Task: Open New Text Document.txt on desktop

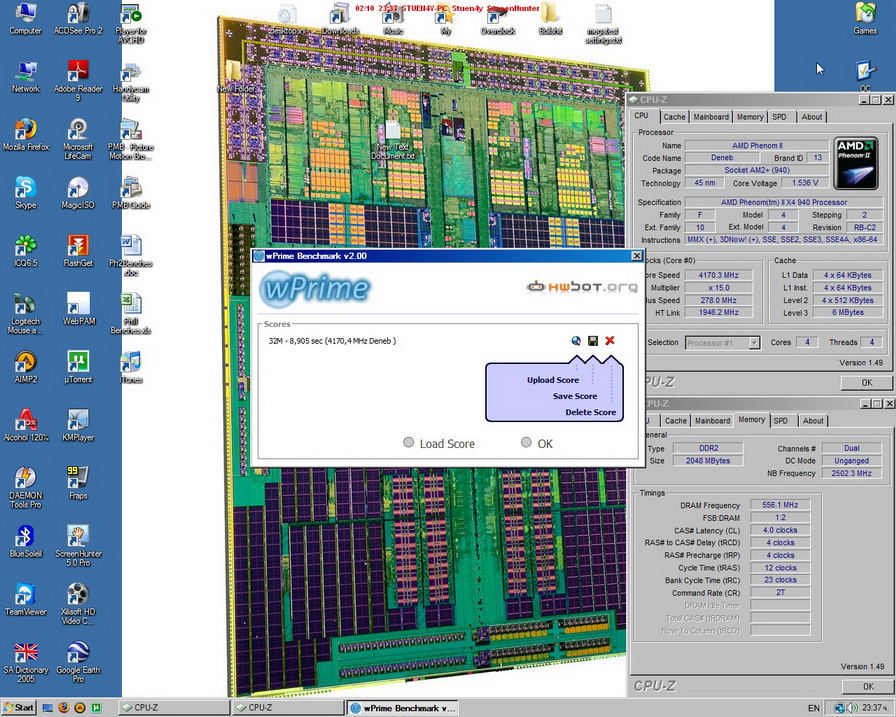Action: (x=393, y=140)
